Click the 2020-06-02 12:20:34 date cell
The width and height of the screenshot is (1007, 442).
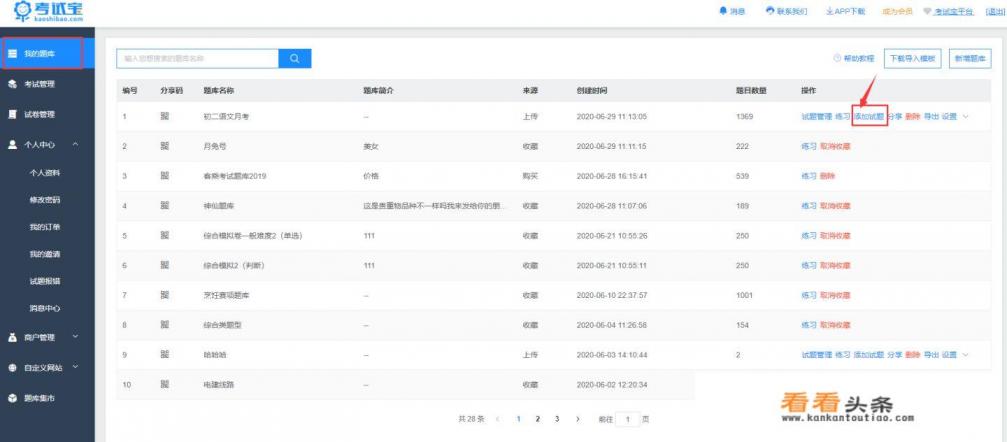pos(611,385)
